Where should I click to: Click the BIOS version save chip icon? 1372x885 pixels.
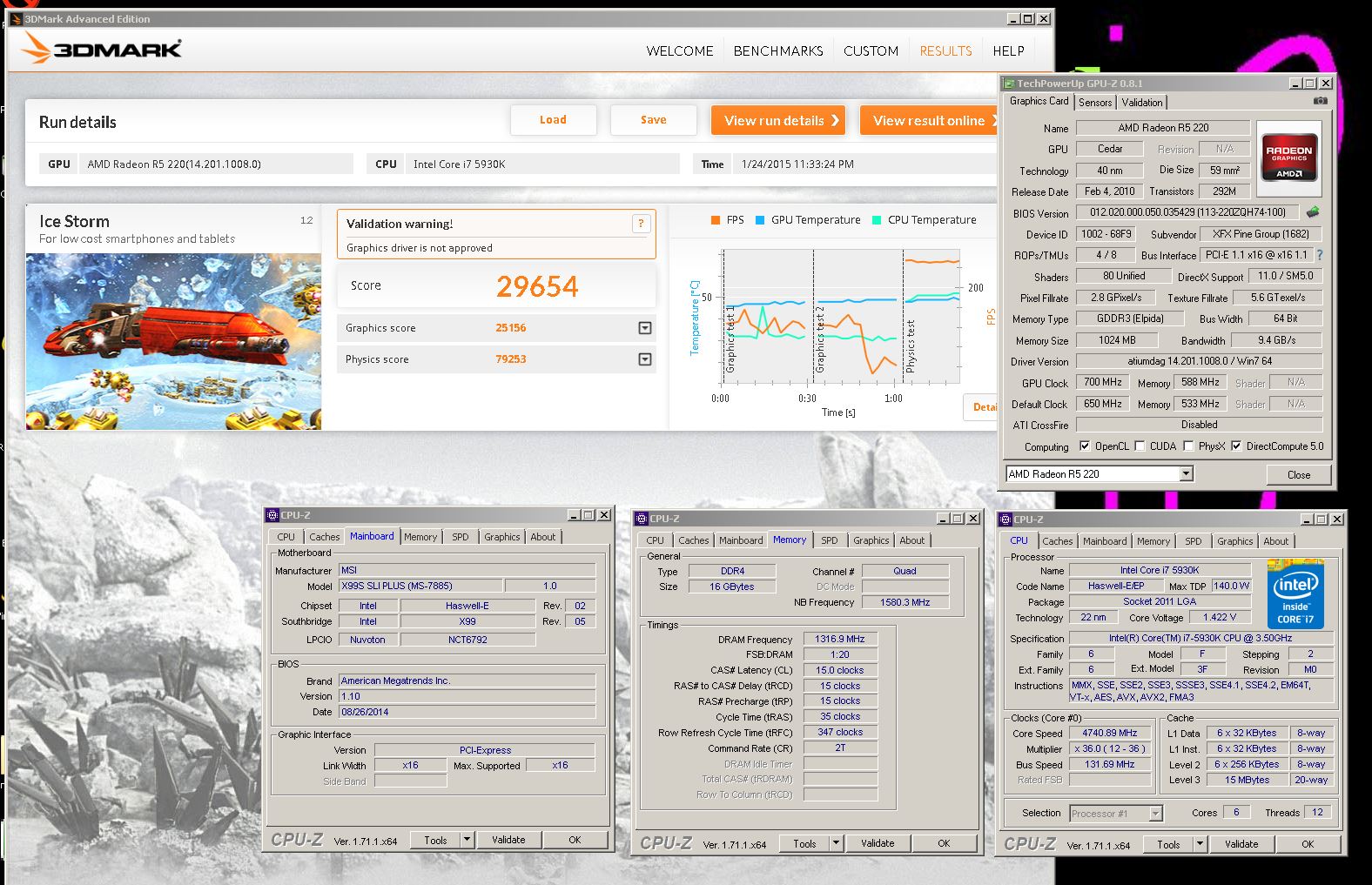1313,211
